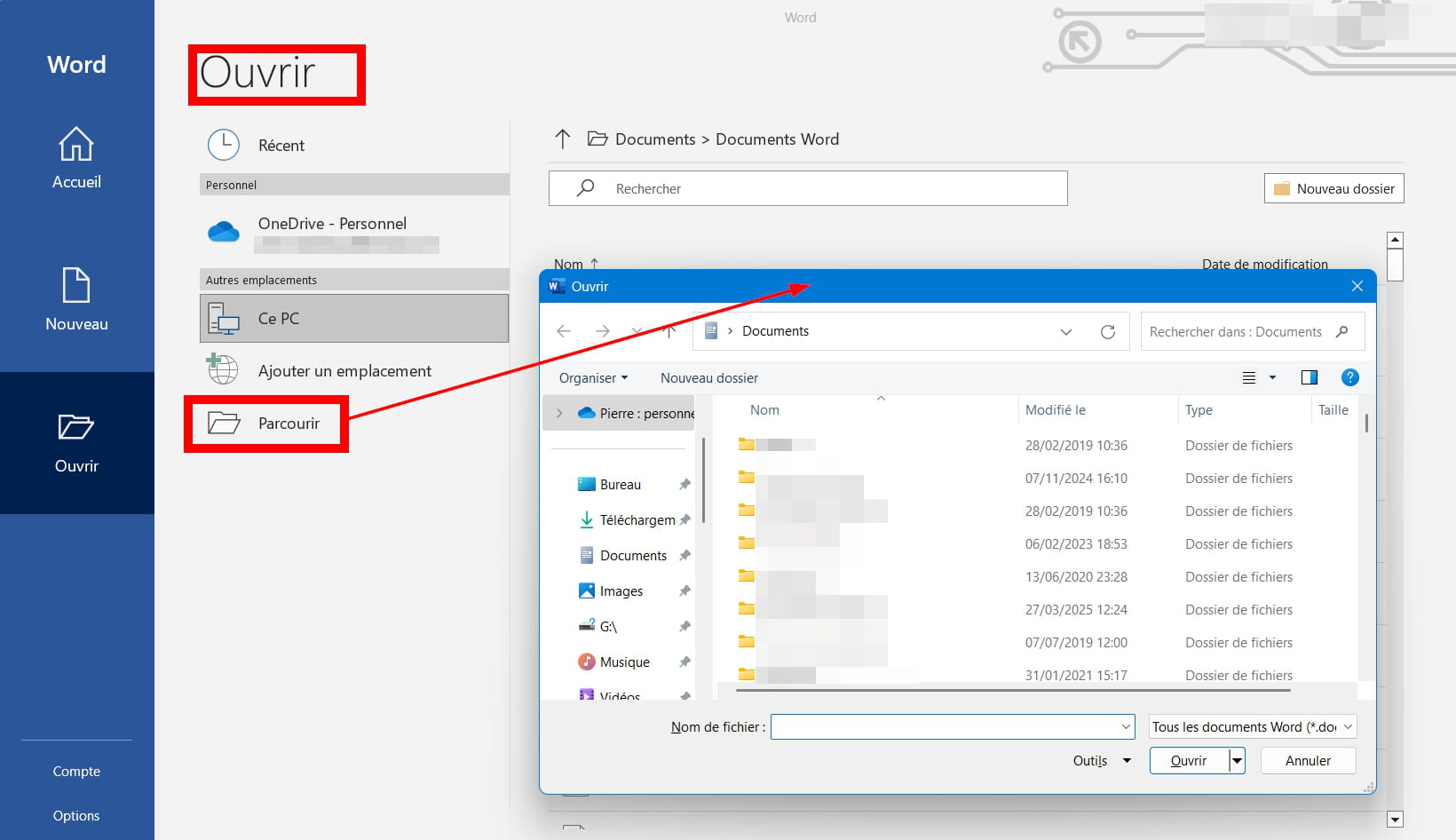Choose Ce PC location
The height and width of the screenshot is (840, 1456).
point(354,318)
